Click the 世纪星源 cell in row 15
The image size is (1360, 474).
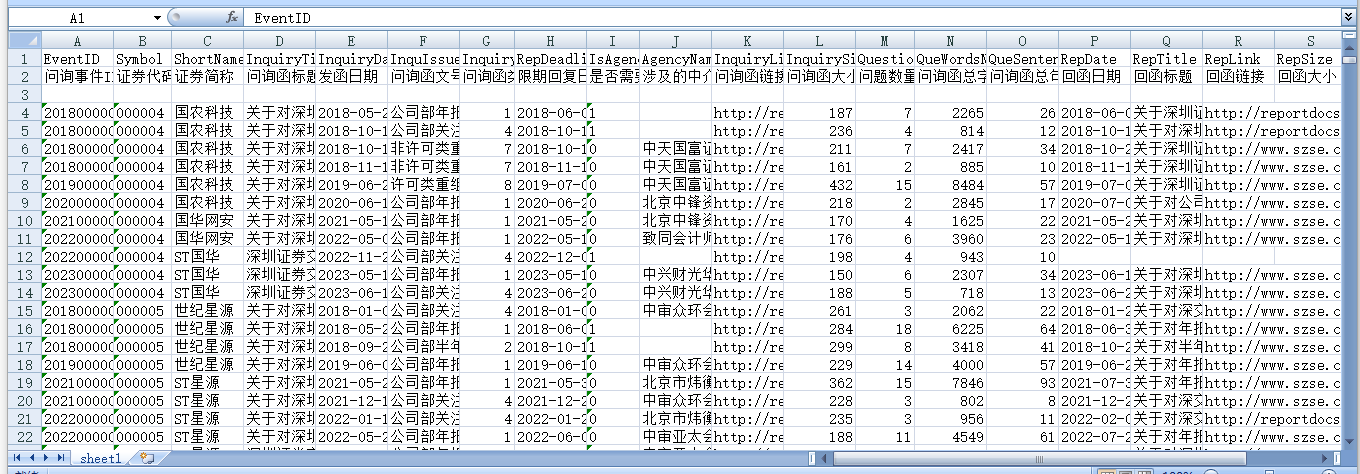click(x=207, y=311)
